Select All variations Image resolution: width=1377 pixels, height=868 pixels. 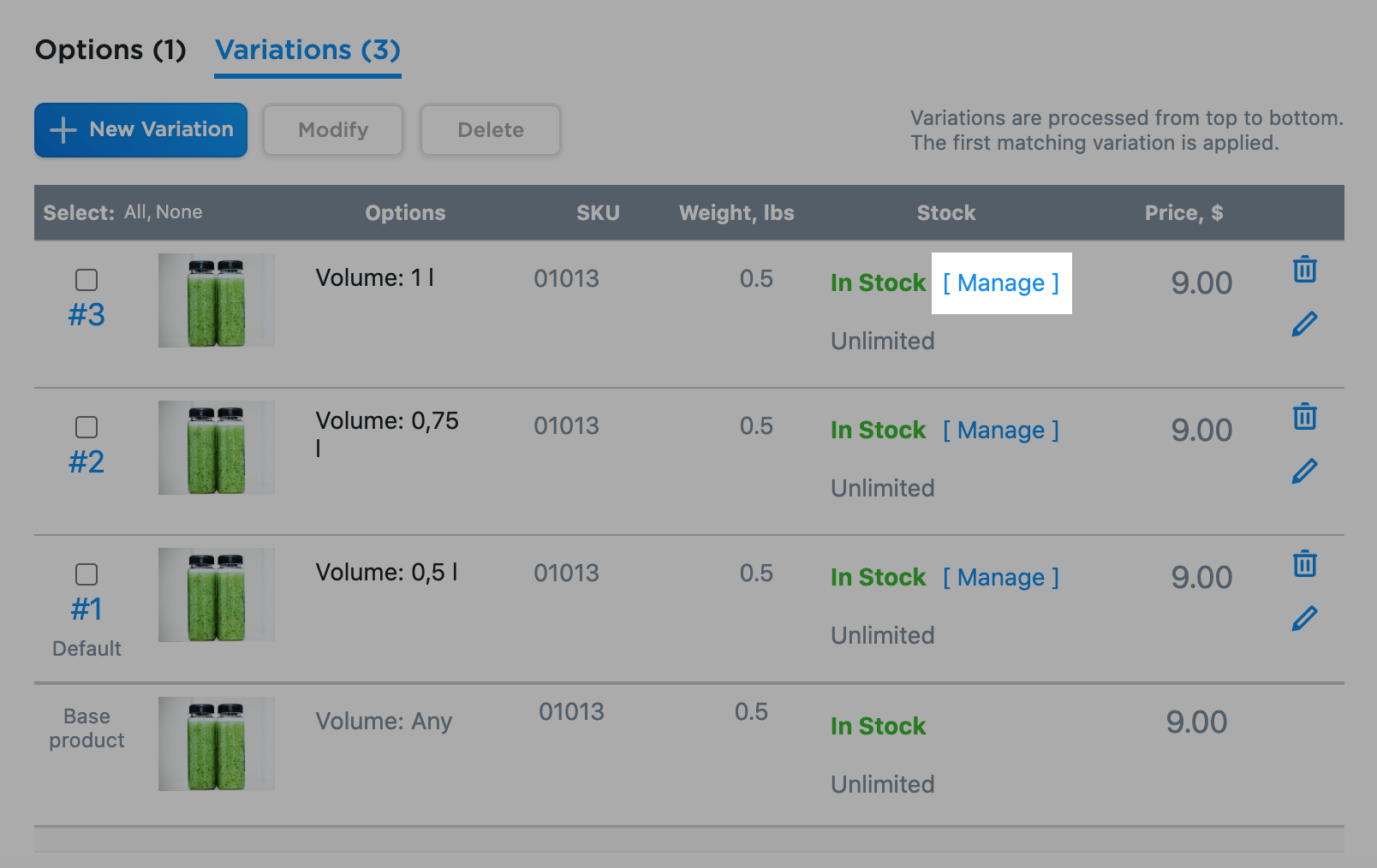[x=135, y=211]
